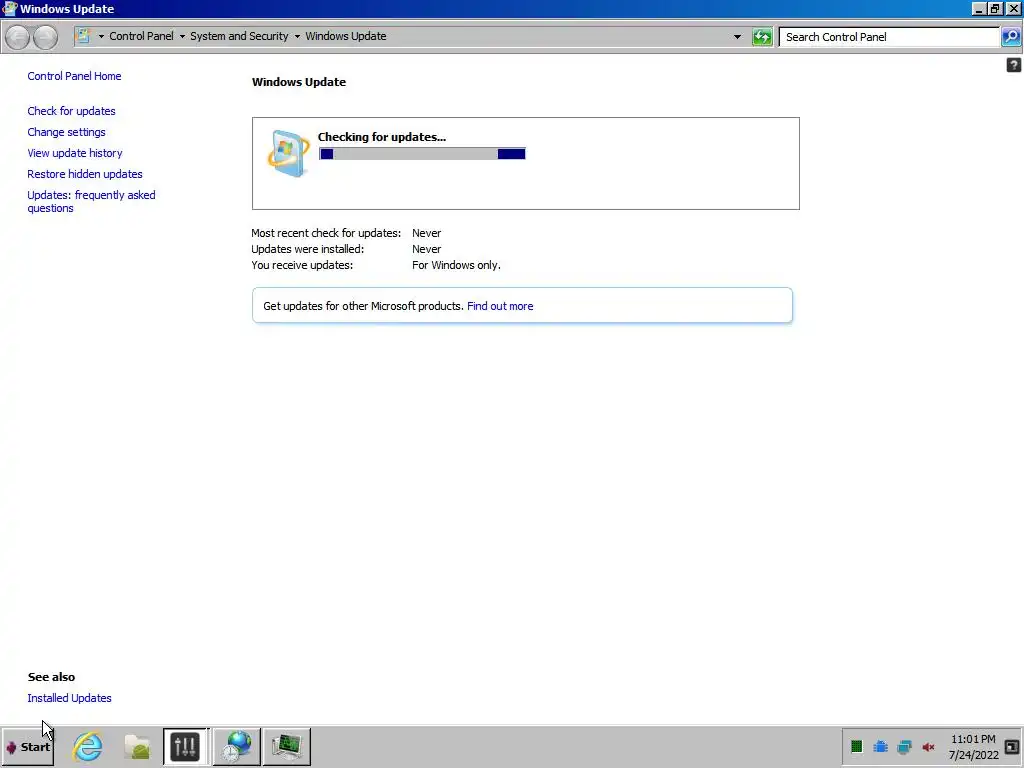Click the Find out more link
Screen dimensions: 1024x768
[x=500, y=306]
